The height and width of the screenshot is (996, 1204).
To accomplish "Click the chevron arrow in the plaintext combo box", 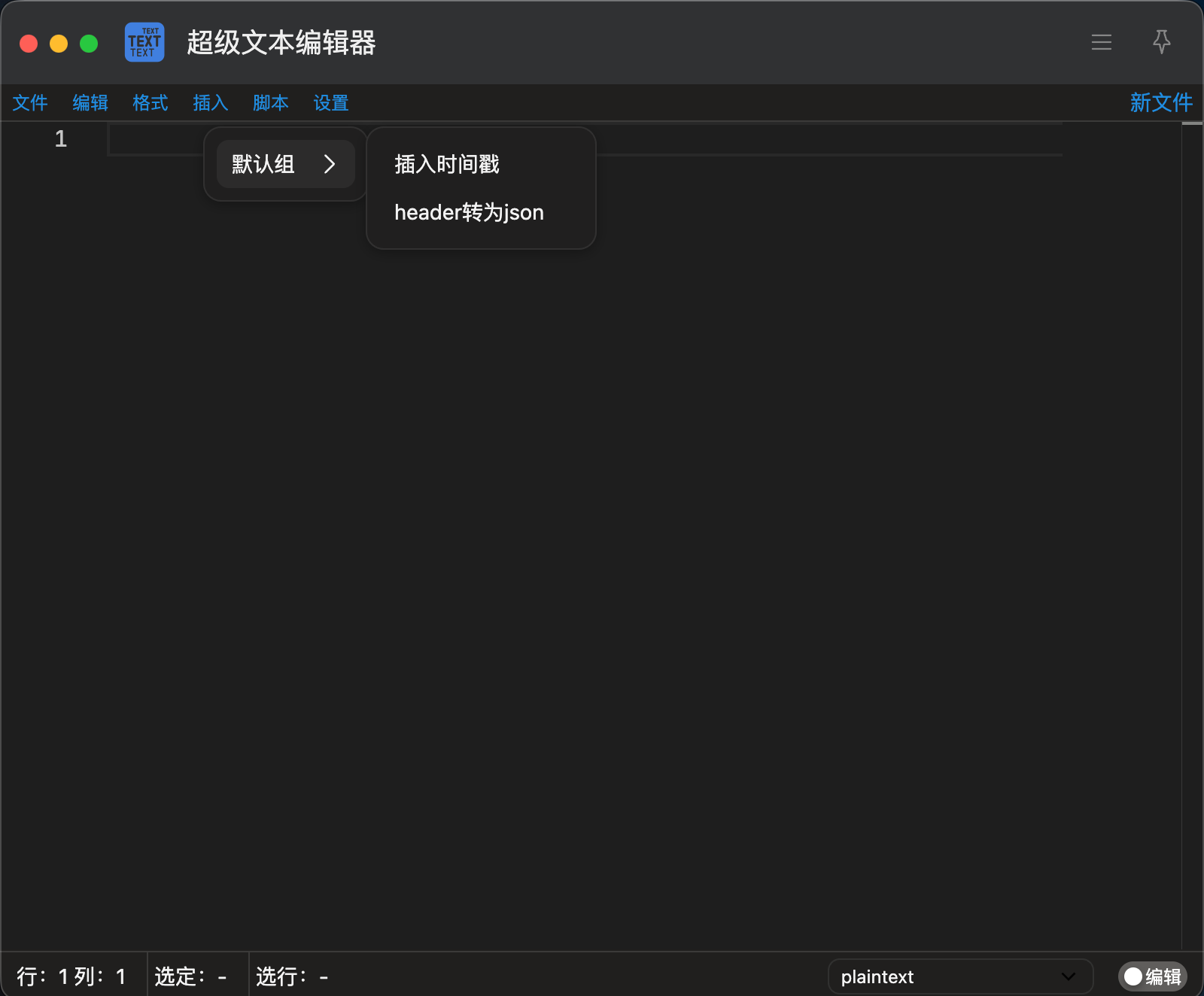I will 1069,976.
